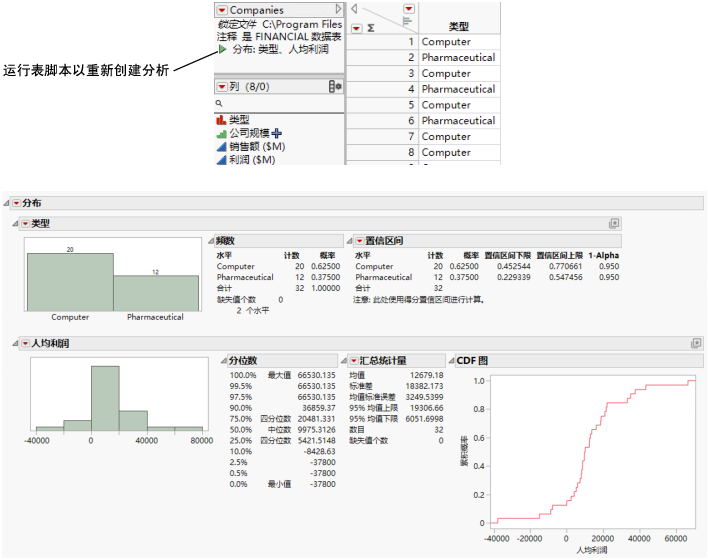Click the 类型 column header in data table
The image size is (708, 560).
point(459,26)
